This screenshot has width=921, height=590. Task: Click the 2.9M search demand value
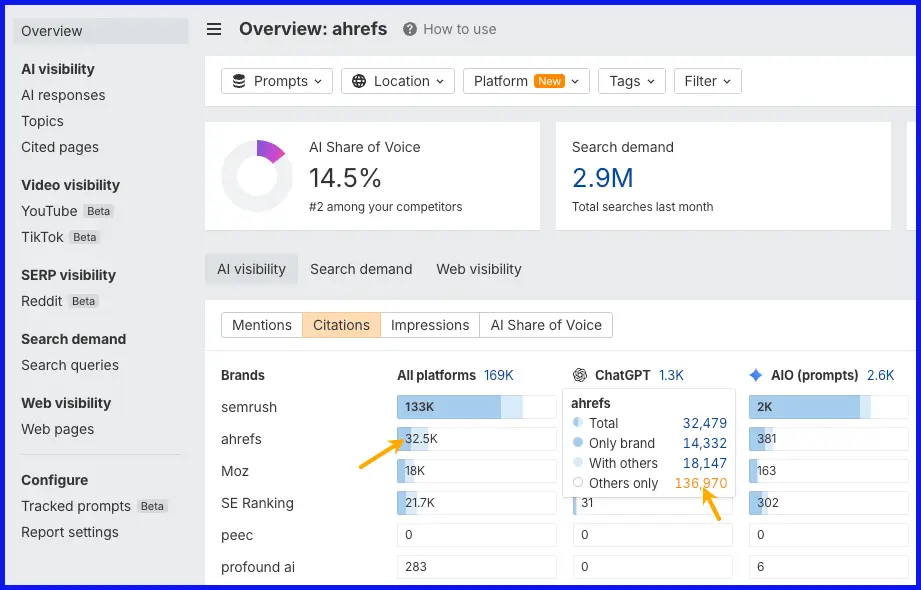point(603,177)
